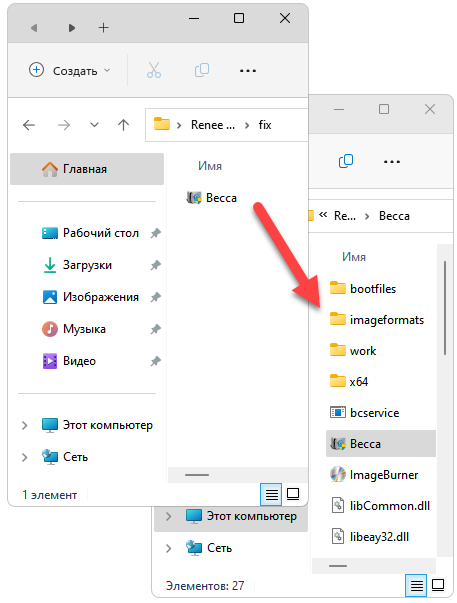Click the vertical scrollbar in back window file list

445,308
